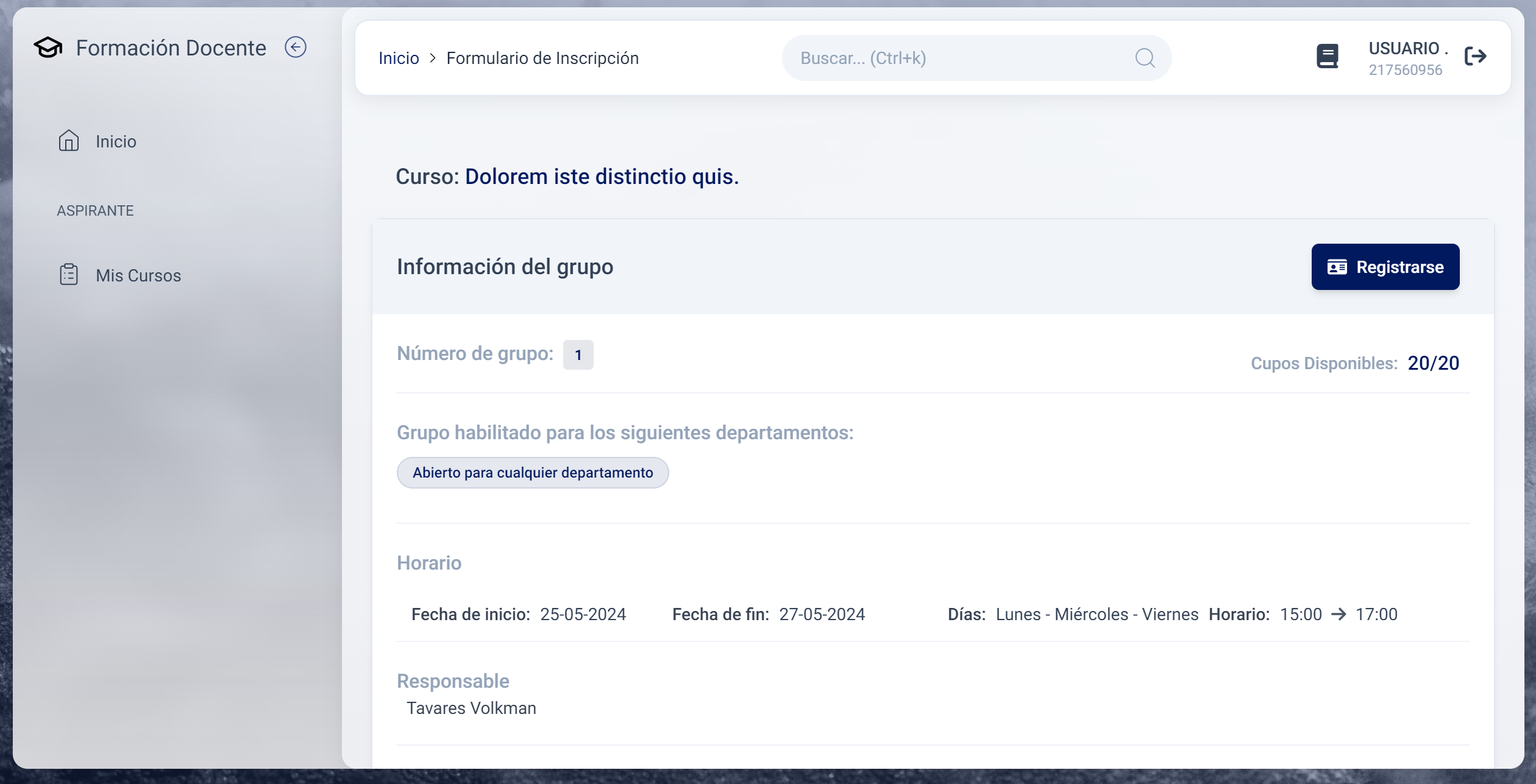Click the group number 1 badge
The width and height of the screenshot is (1536, 784).
578,355
